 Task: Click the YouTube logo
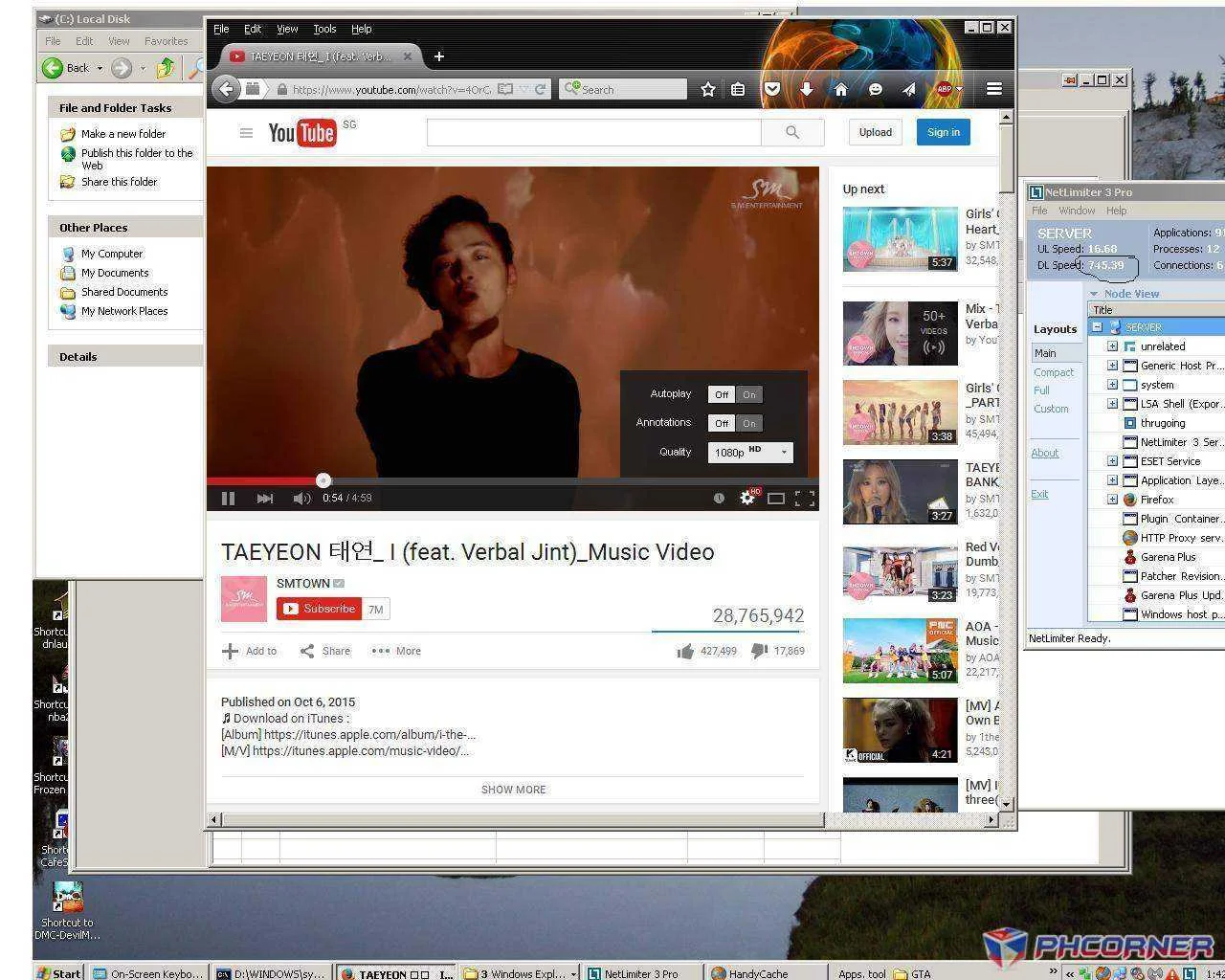[x=301, y=133]
